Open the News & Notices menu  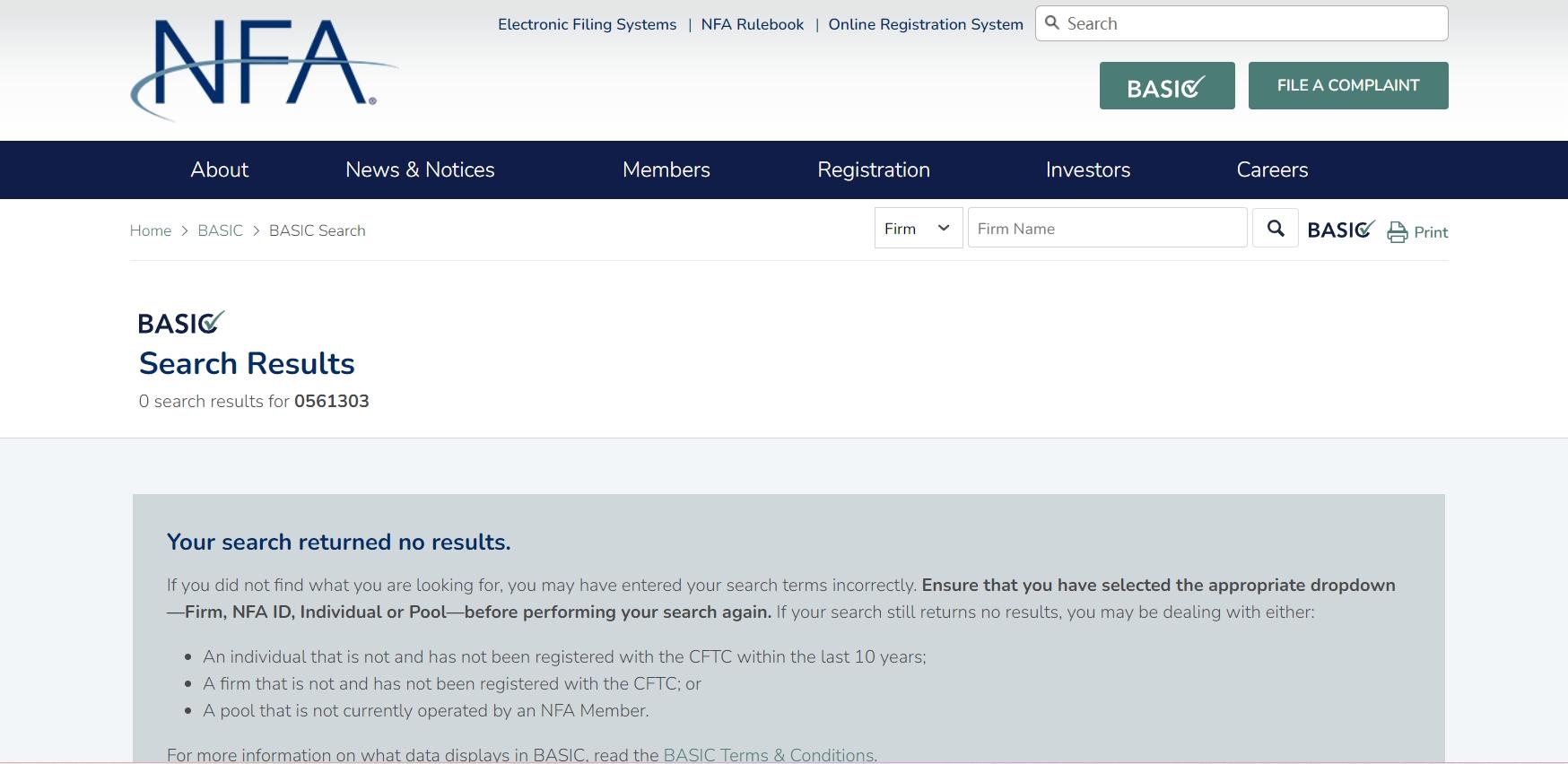point(420,169)
